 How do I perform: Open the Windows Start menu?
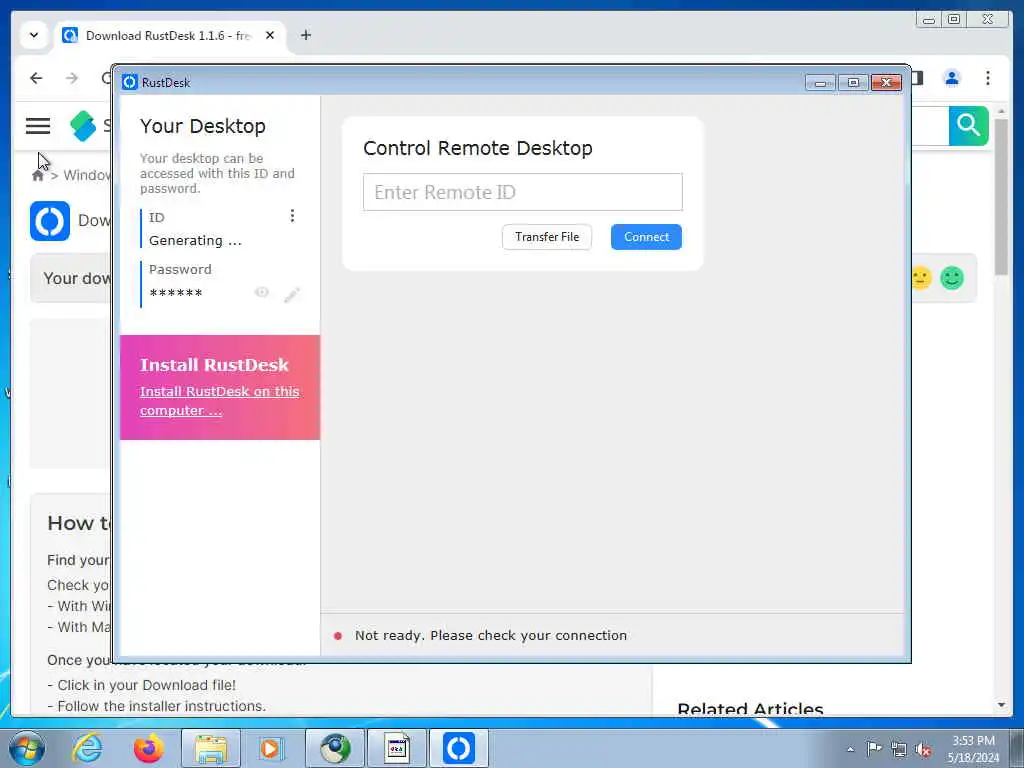27,748
